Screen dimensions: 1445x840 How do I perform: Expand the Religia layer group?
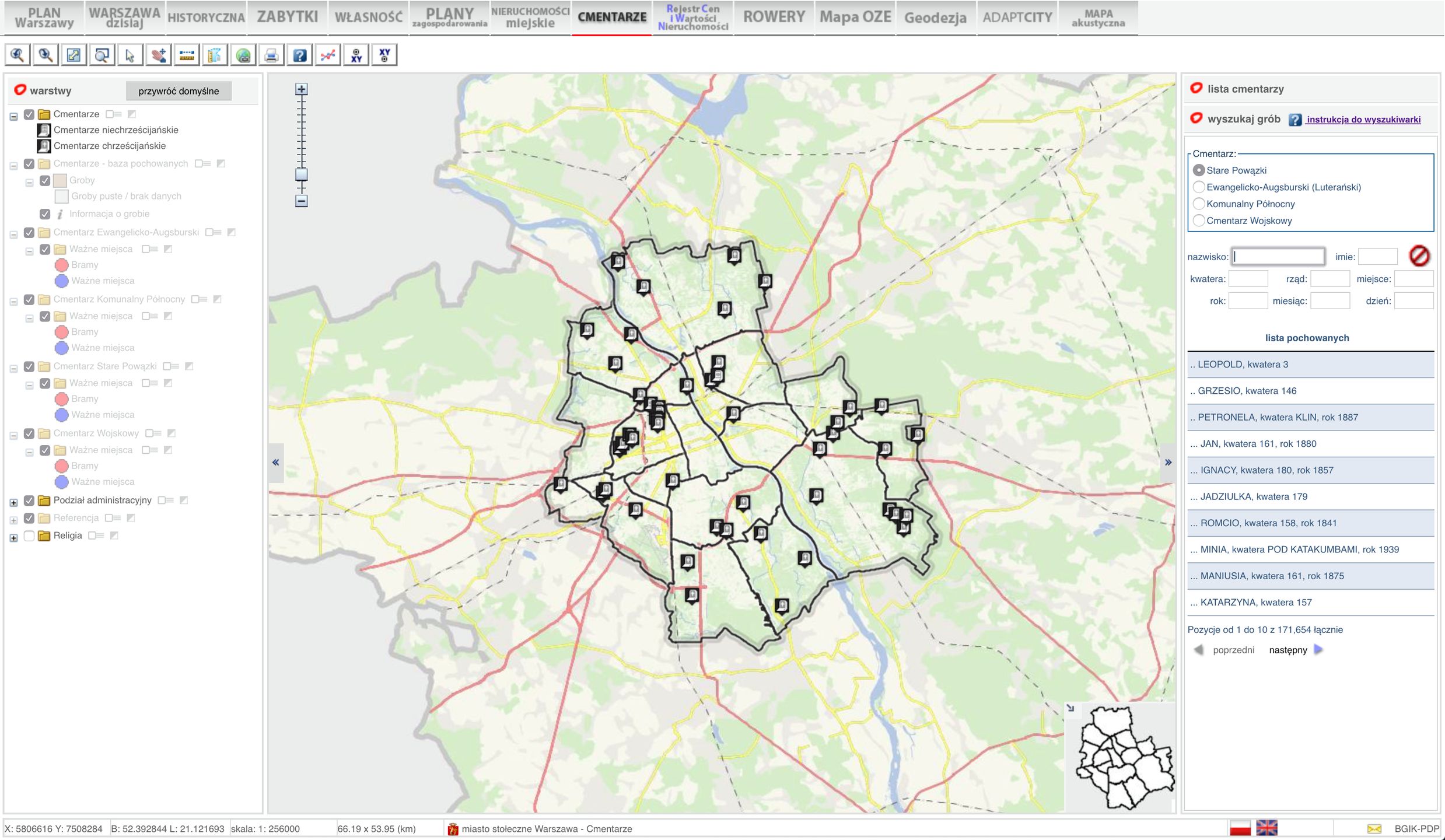click(x=13, y=535)
